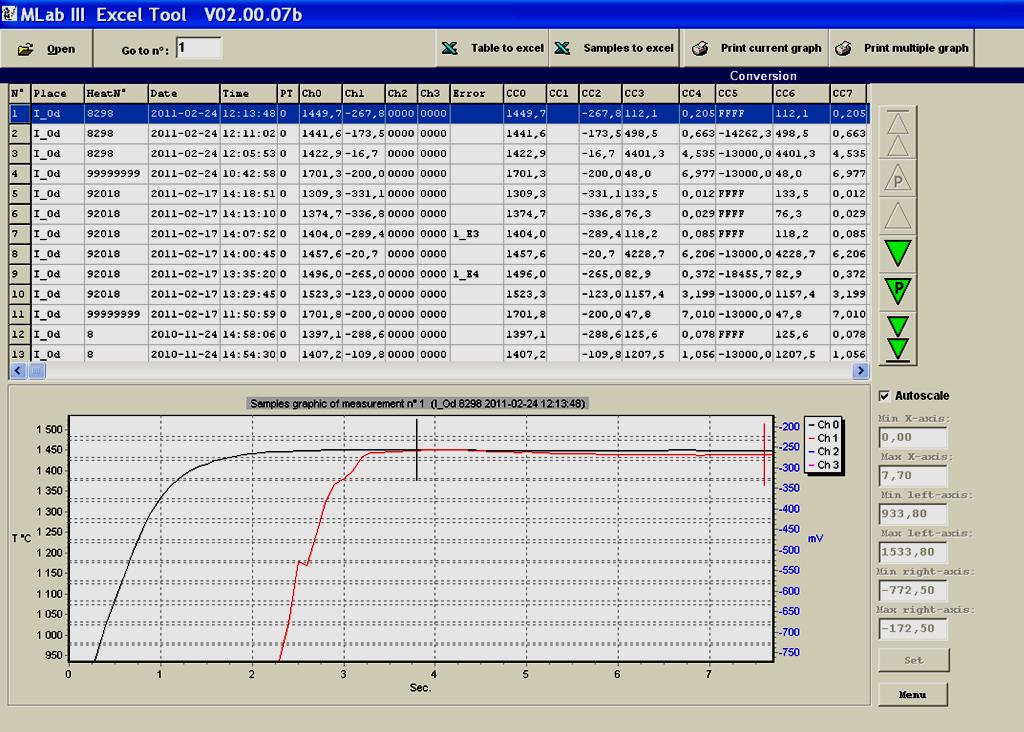Click the Min left-axis field 933,80
This screenshot has width=1024, height=732.
(x=912, y=514)
